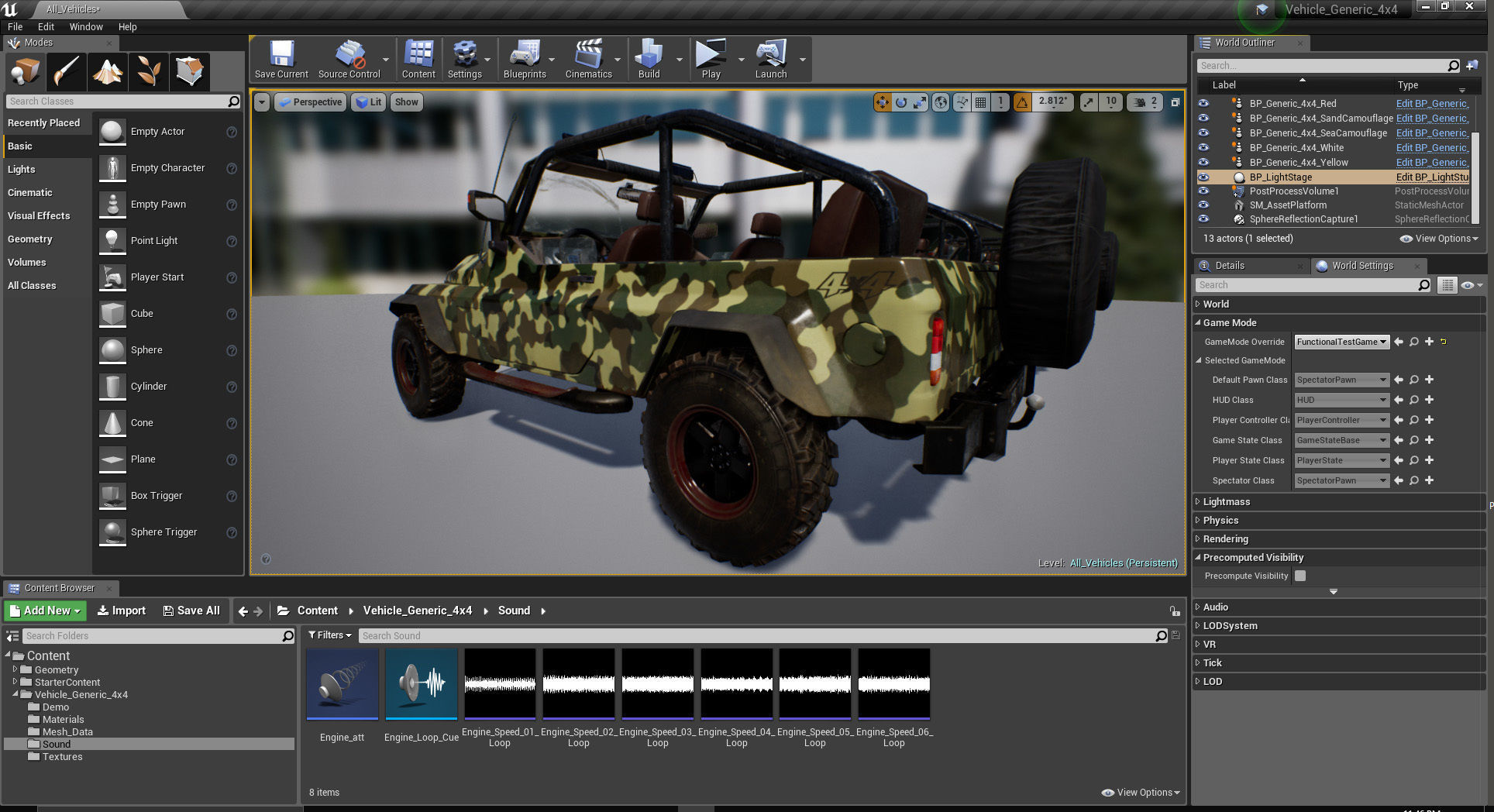Viewport: 1494px width, 812px height.
Task: Select scale gizmo in viewport toolbar
Action: [919, 101]
